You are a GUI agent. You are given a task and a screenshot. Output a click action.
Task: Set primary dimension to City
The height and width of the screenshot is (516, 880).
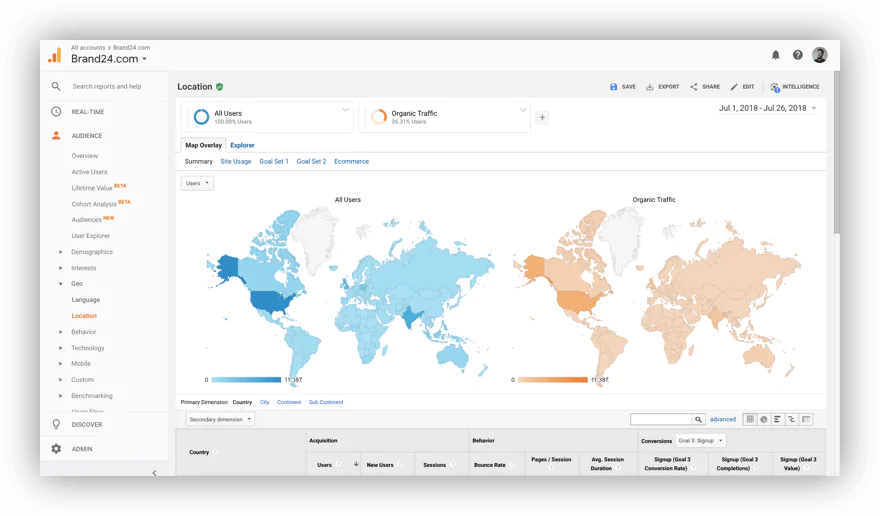click(264, 402)
